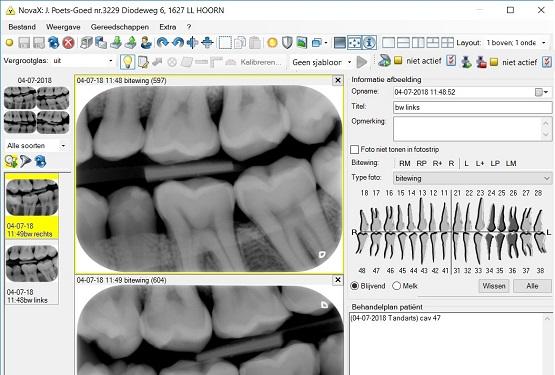Open the Vergrootglas dropdown
This screenshot has height=375, width=555.
click(111, 61)
